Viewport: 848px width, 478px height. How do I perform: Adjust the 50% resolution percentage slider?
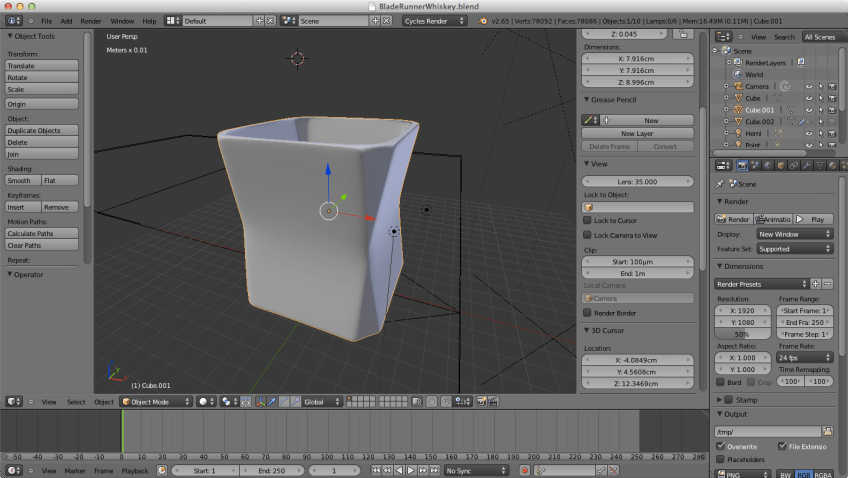click(743, 334)
